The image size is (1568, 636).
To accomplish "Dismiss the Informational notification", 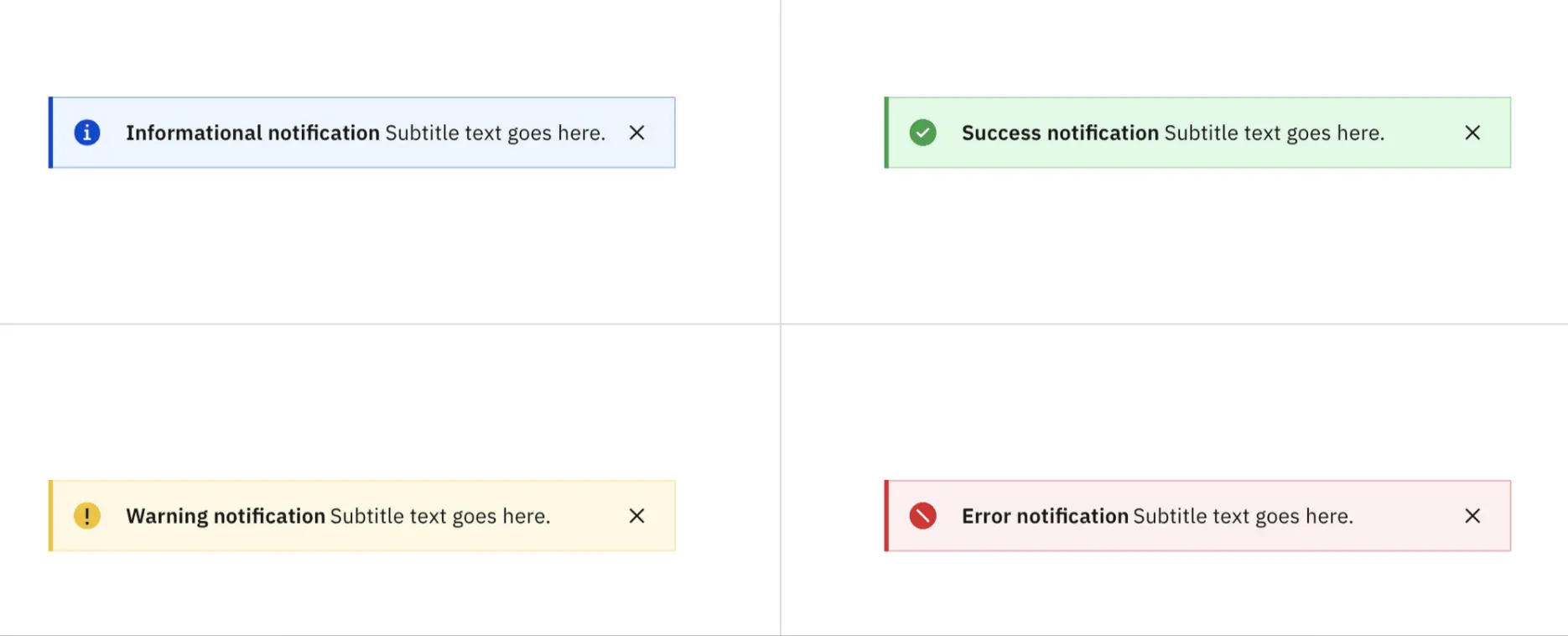I will tap(637, 133).
